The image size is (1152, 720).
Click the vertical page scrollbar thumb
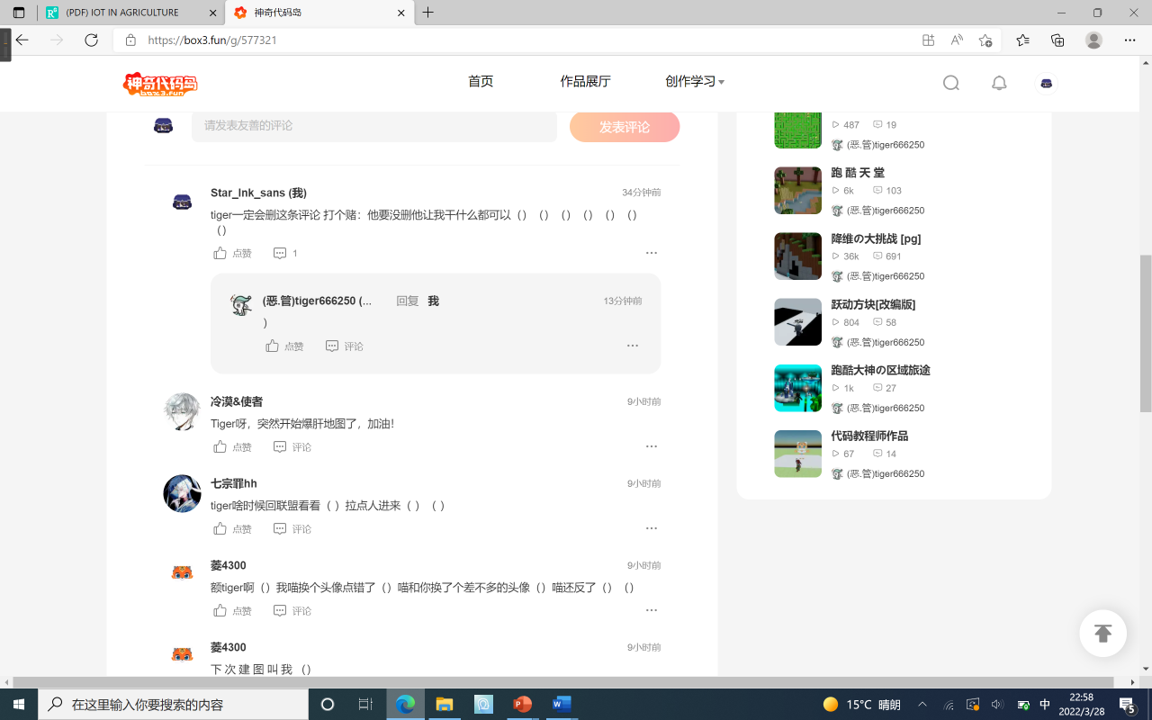click(x=1145, y=334)
